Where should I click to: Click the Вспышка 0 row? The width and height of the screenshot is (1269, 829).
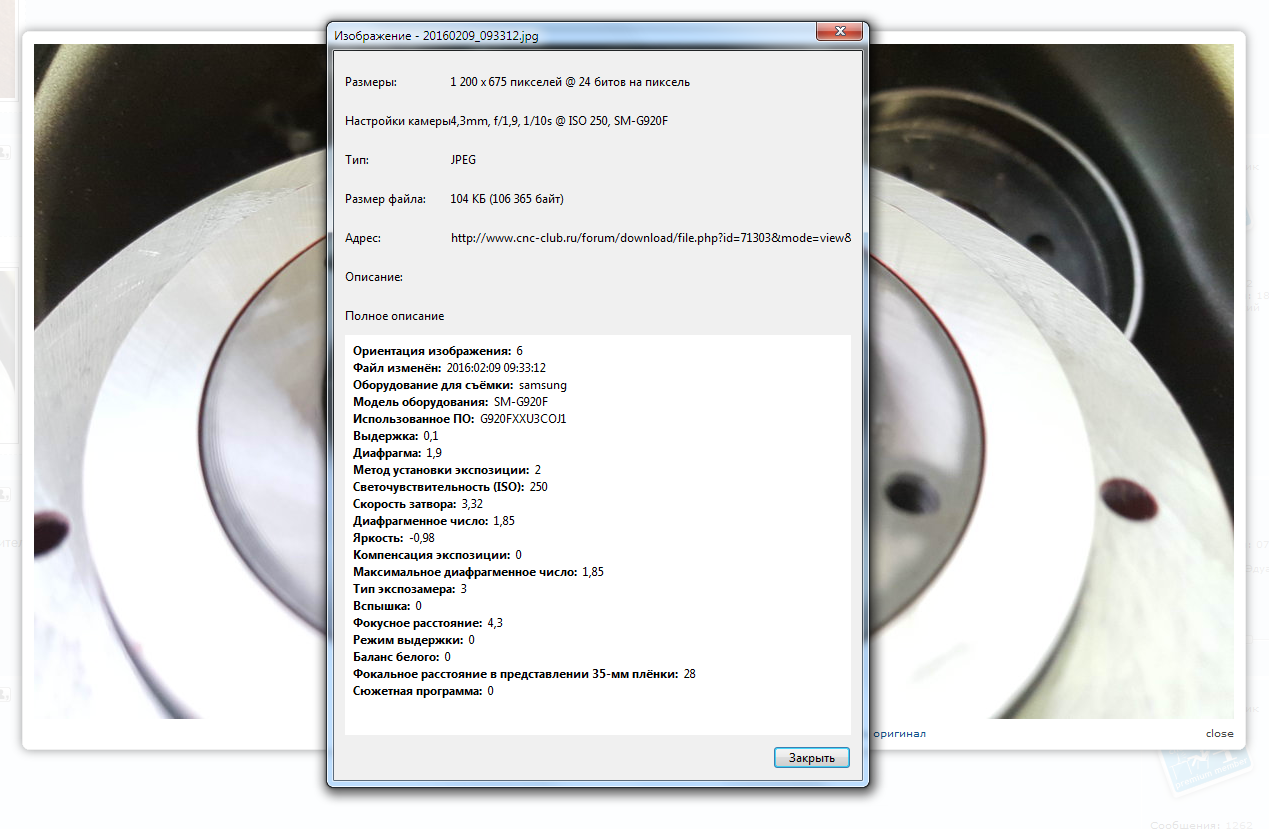388,606
